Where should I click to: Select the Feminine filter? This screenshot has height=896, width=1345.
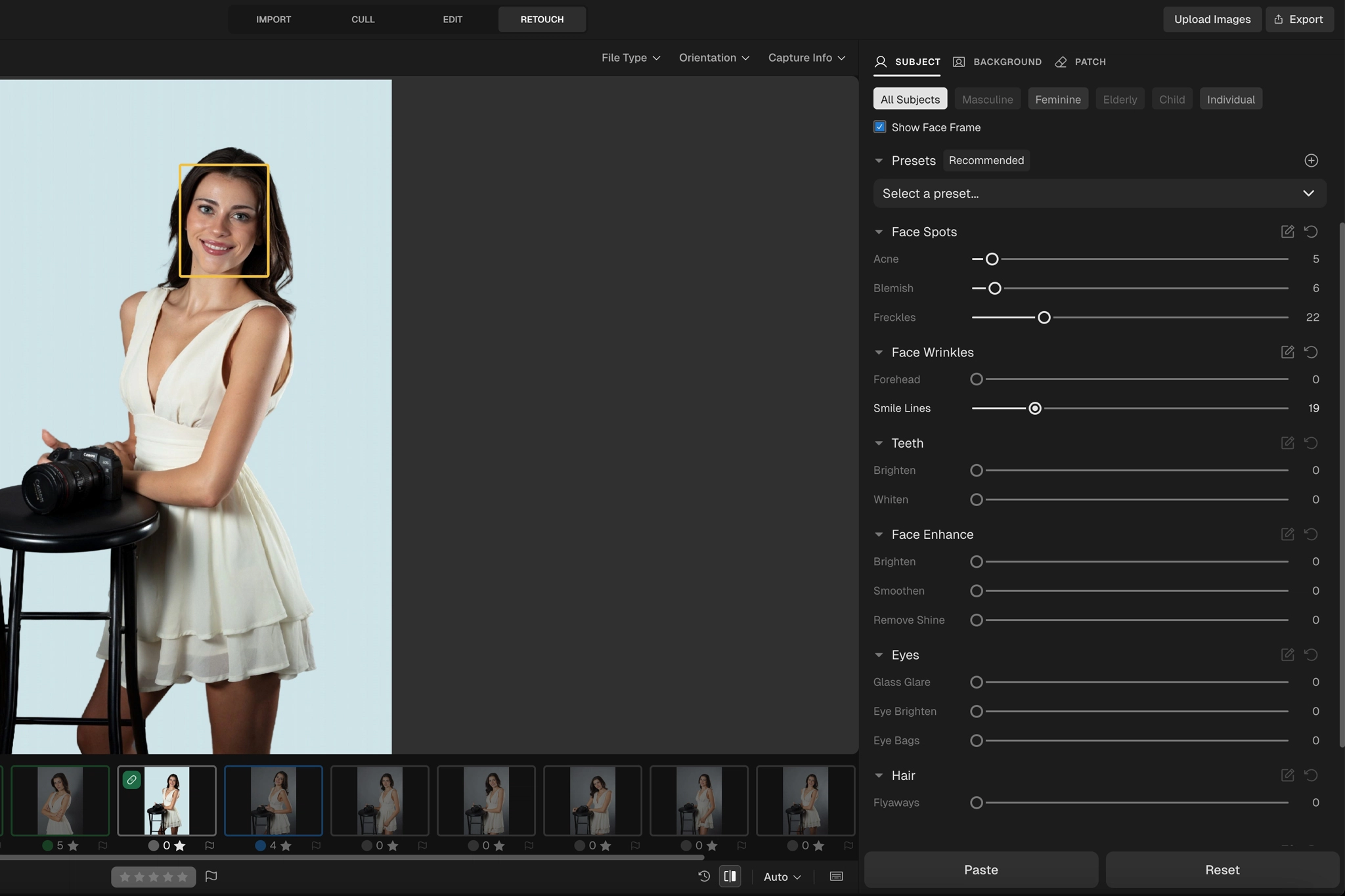1057,99
